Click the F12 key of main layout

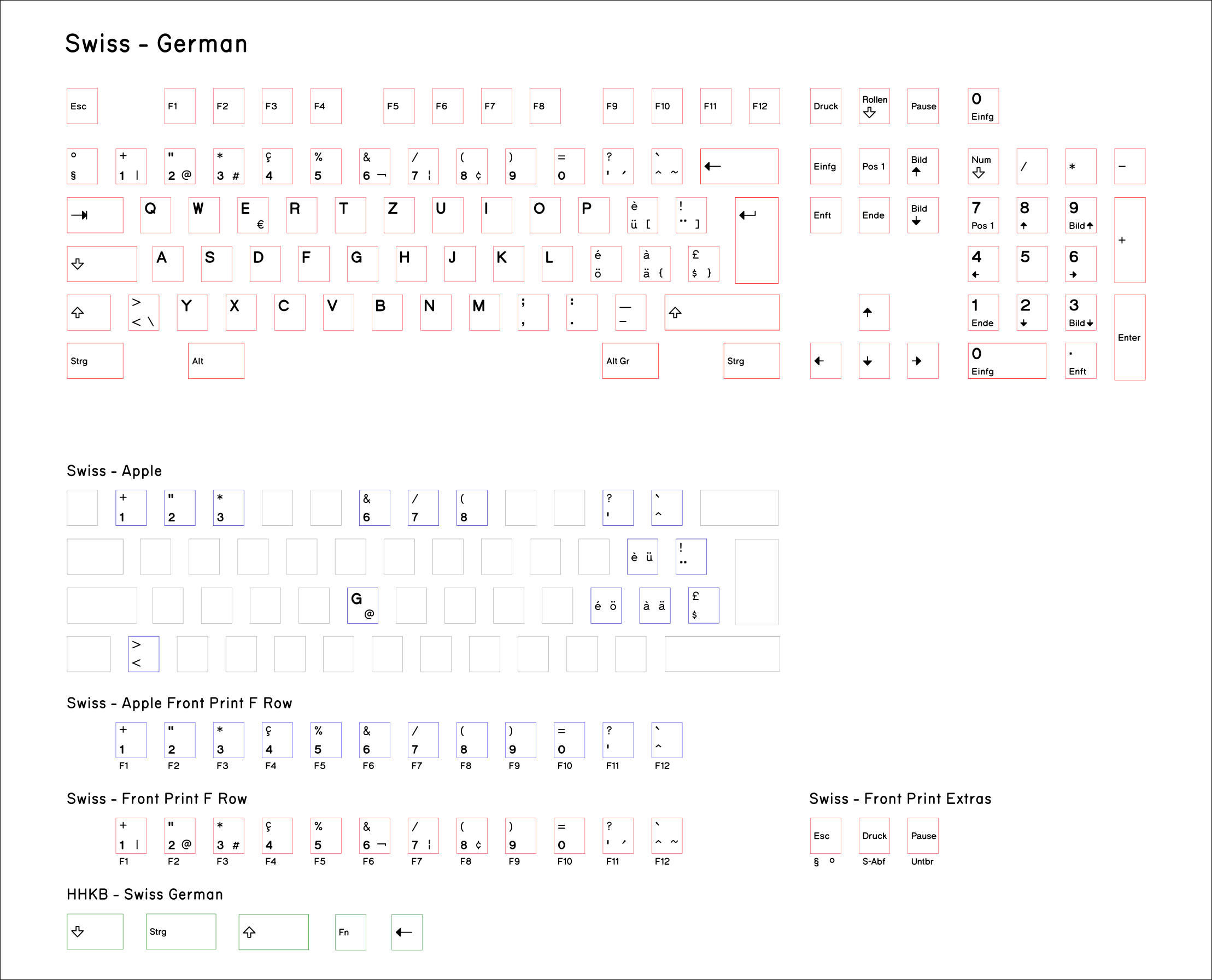point(764,106)
